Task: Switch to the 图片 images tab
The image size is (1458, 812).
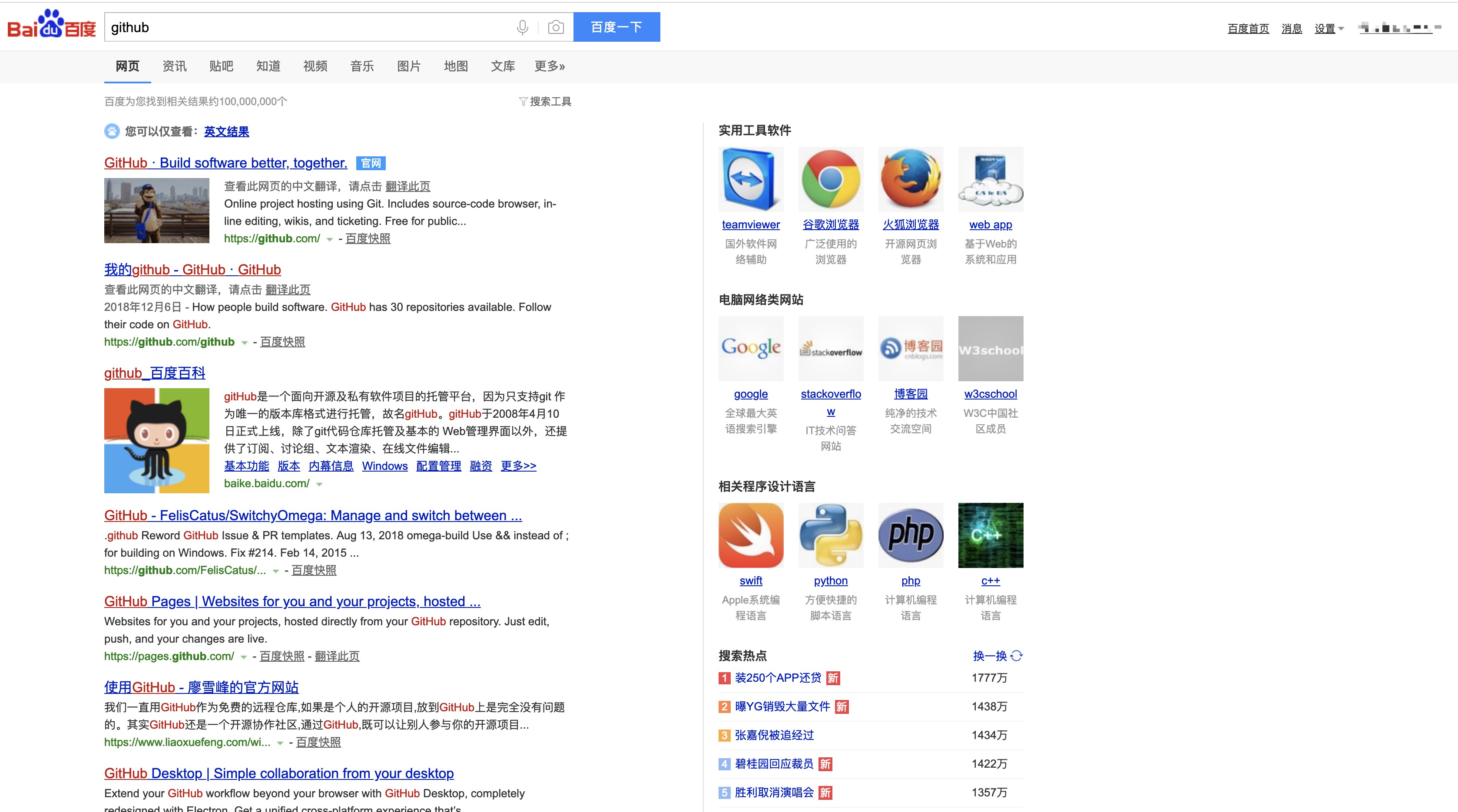Action: pyautogui.click(x=409, y=66)
